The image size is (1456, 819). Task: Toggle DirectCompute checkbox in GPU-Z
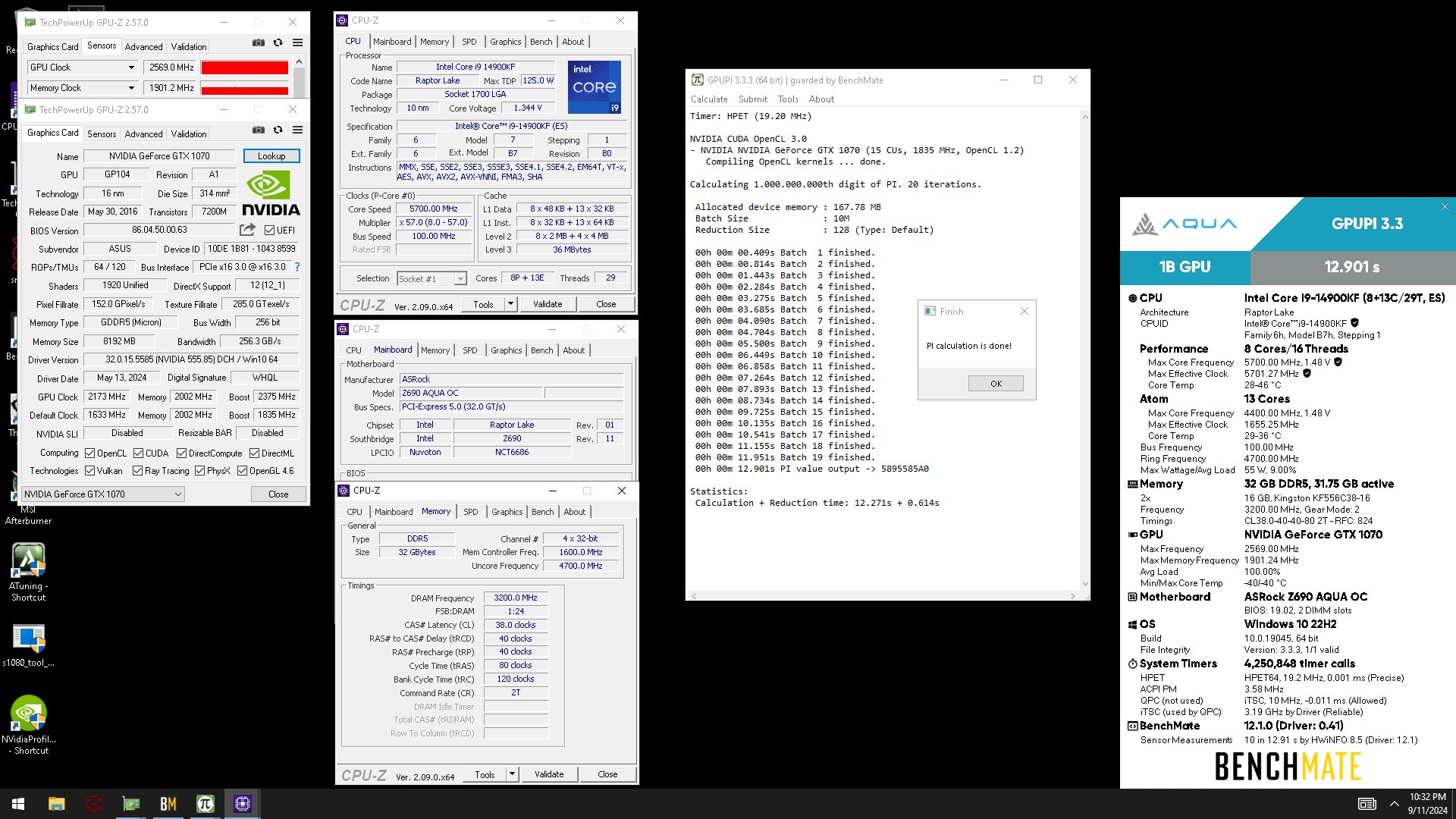tap(181, 453)
